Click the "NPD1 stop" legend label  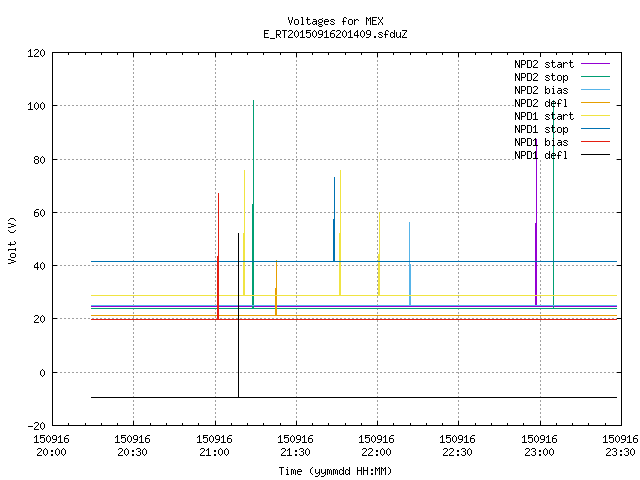(x=541, y=129)
